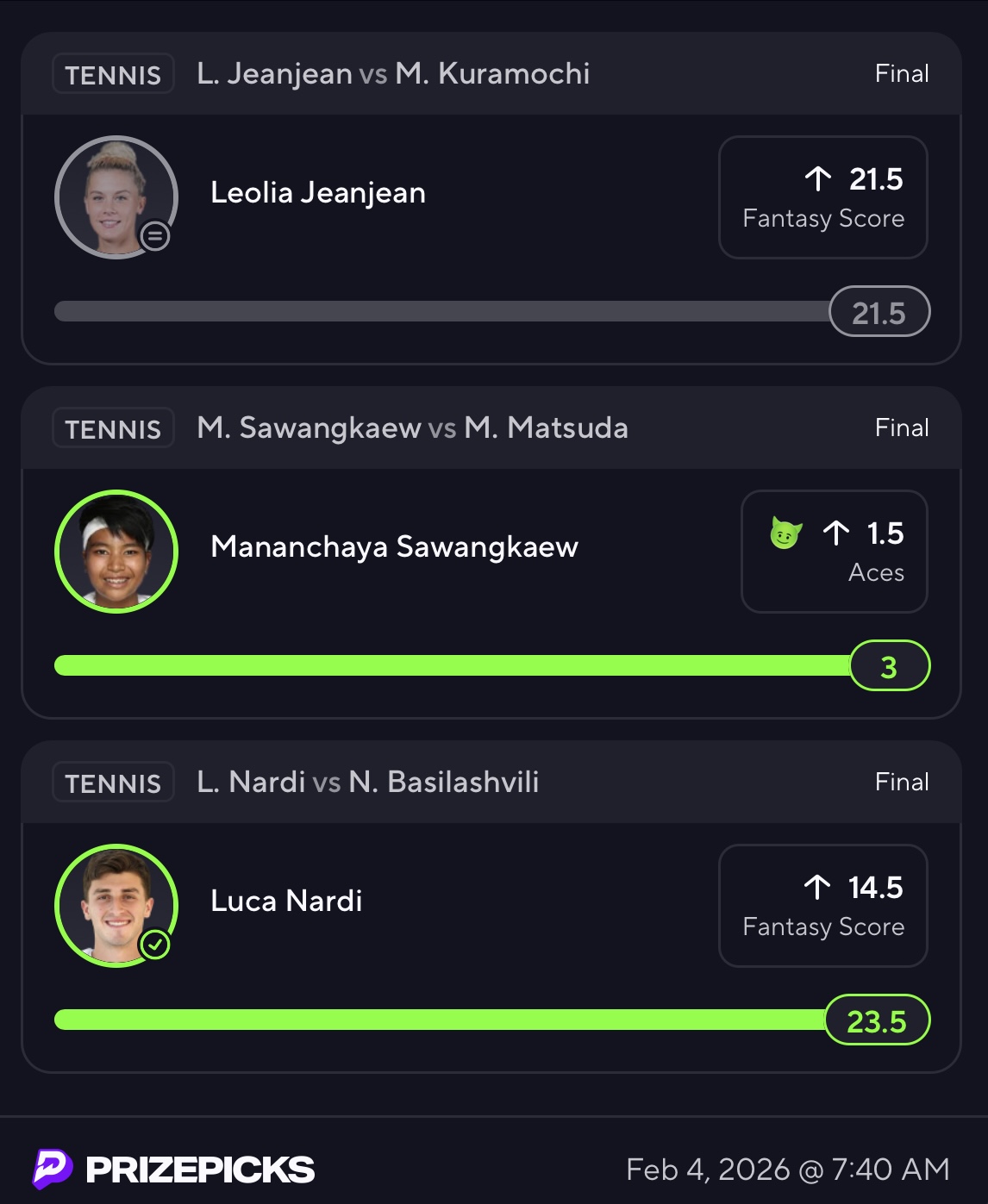Click the 1.5 Aces projection box
This screenshot has height=1204, width=988.
point(834,552)
